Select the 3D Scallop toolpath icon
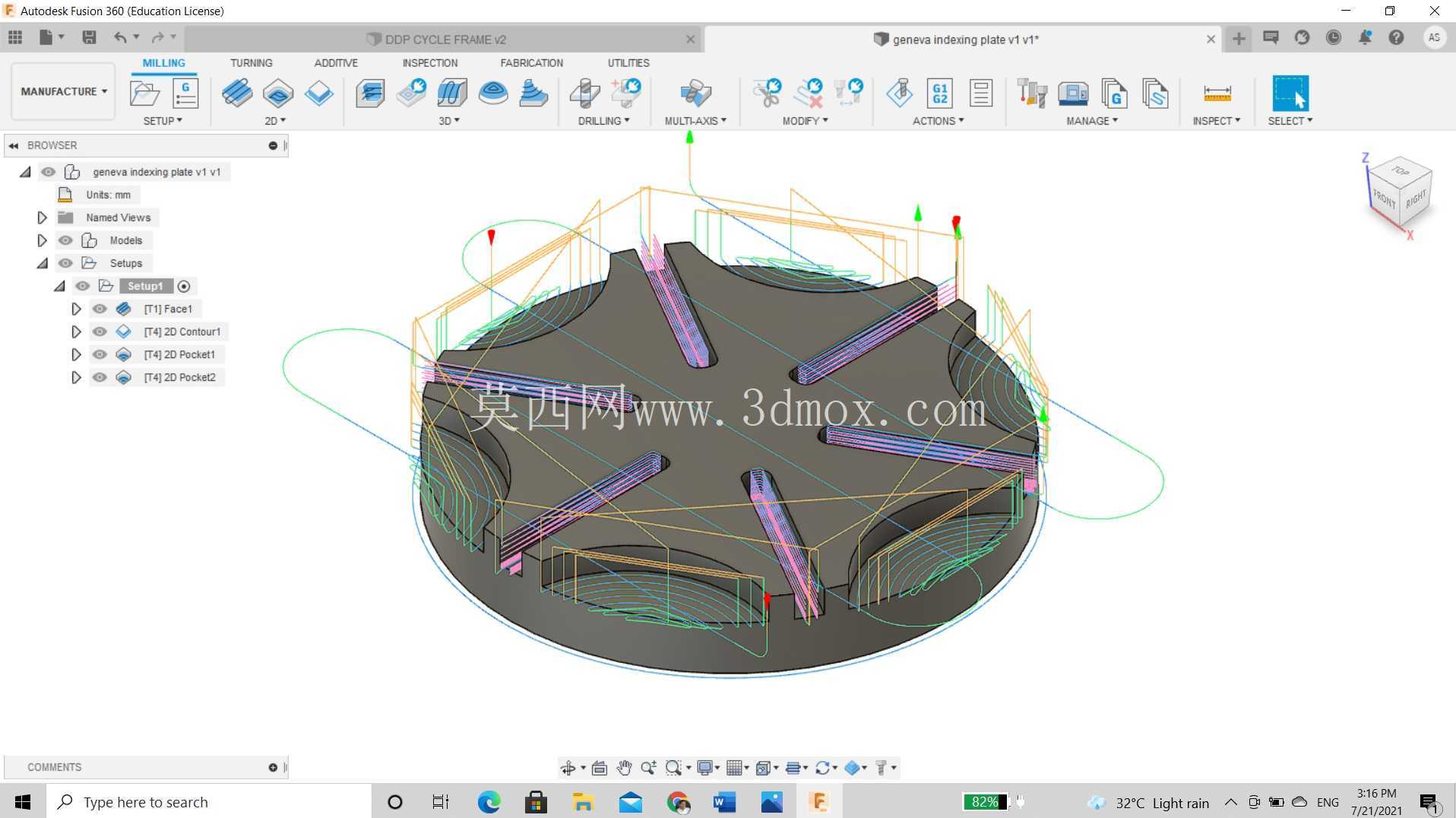This screenshot has height=818, width=1456. click(x=533, y=94)
